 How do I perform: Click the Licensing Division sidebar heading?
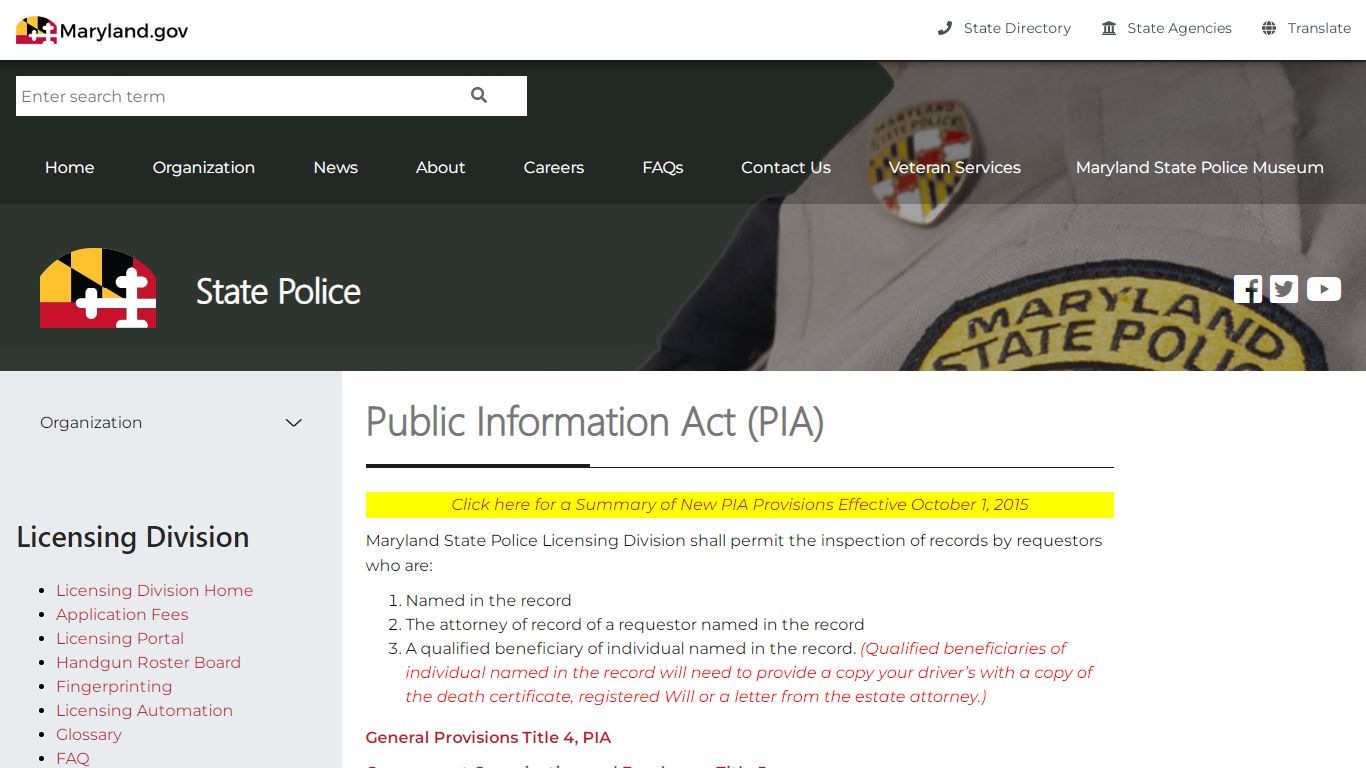tap(133, 537)
